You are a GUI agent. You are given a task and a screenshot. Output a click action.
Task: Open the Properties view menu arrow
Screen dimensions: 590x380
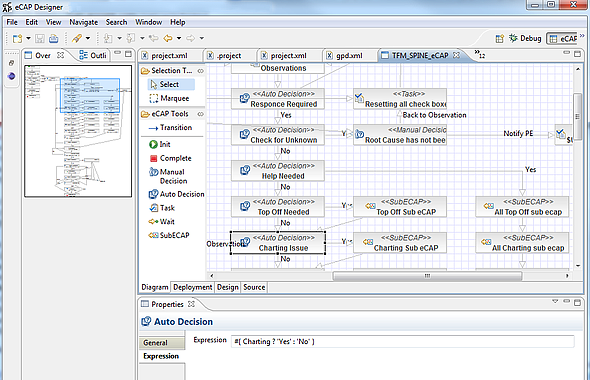555,302
